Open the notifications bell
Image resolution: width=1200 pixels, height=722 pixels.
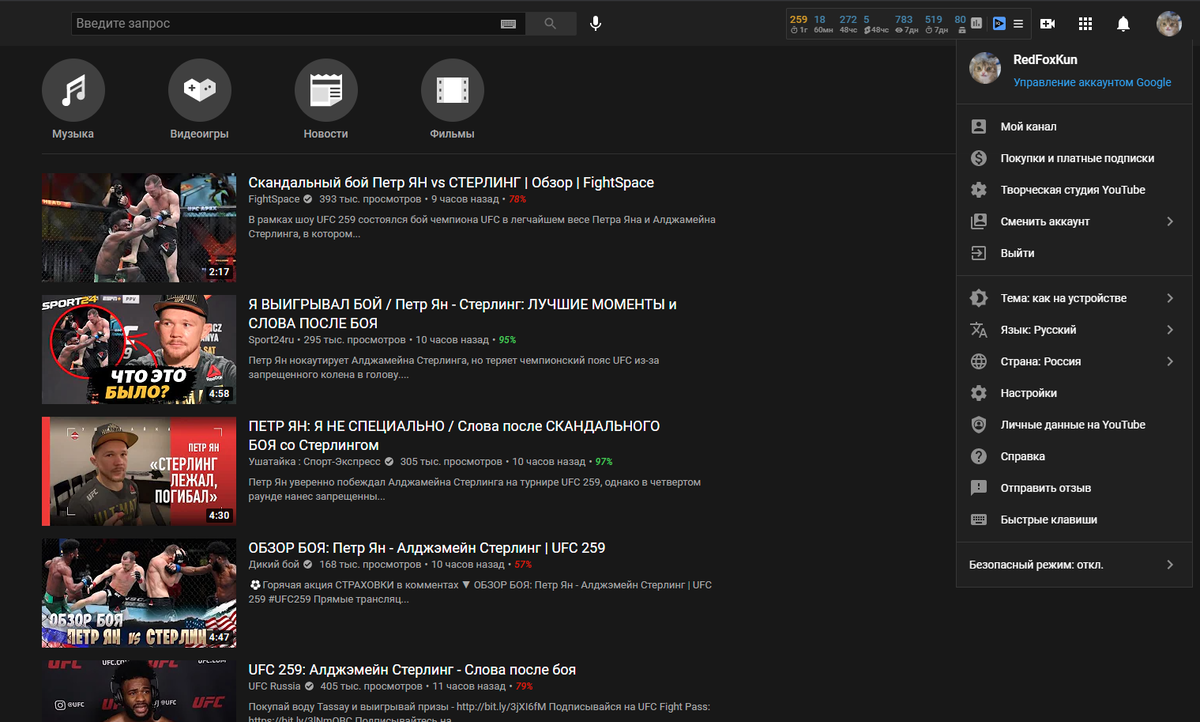point(1123,23)
